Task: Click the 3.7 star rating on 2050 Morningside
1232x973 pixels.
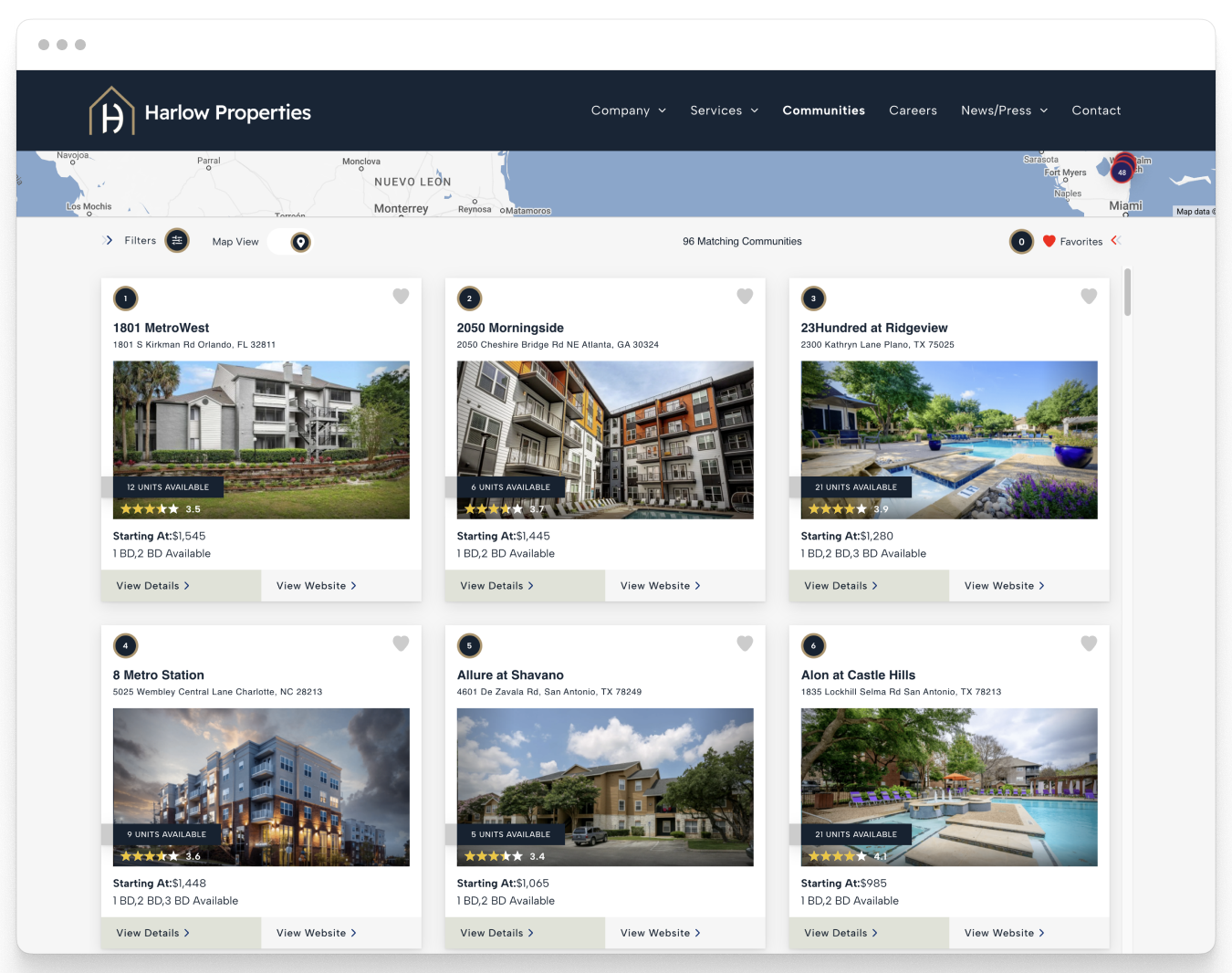Action: tap(505, 509)
